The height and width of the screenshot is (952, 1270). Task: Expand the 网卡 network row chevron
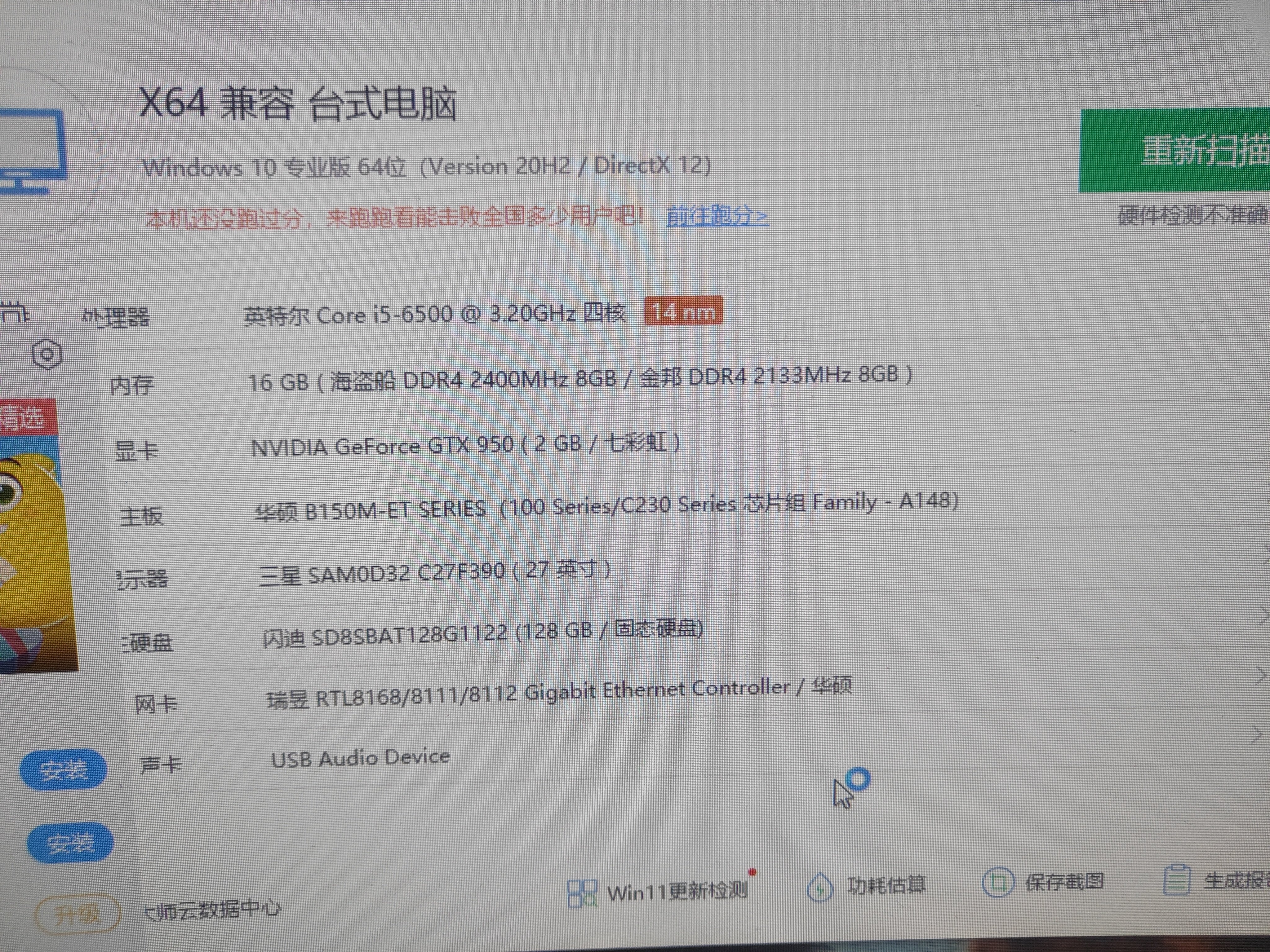[1261, 676]
